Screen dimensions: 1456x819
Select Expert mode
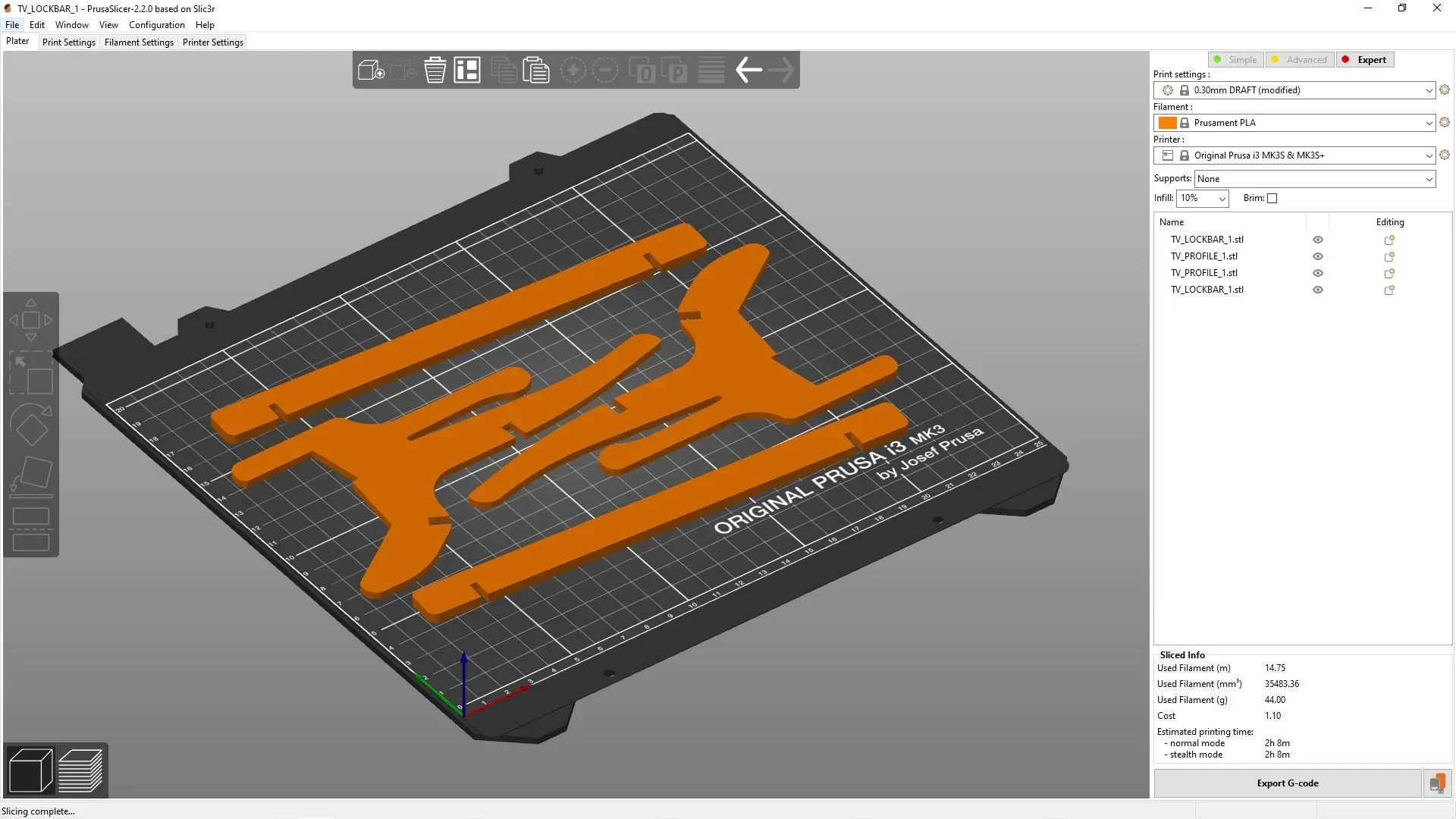click(1365, 59)
